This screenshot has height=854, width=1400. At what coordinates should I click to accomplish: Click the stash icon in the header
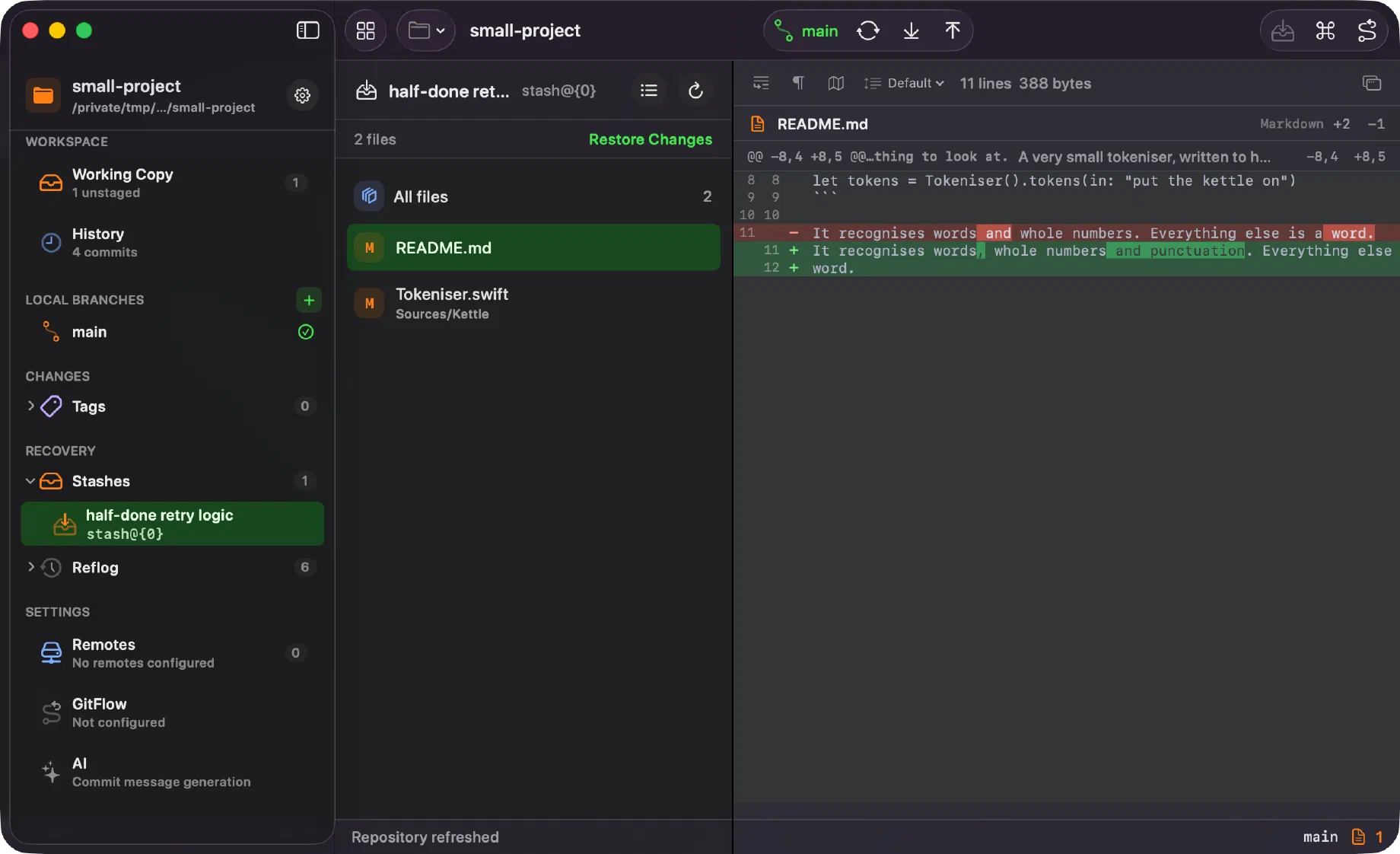[x=367, y=91]
